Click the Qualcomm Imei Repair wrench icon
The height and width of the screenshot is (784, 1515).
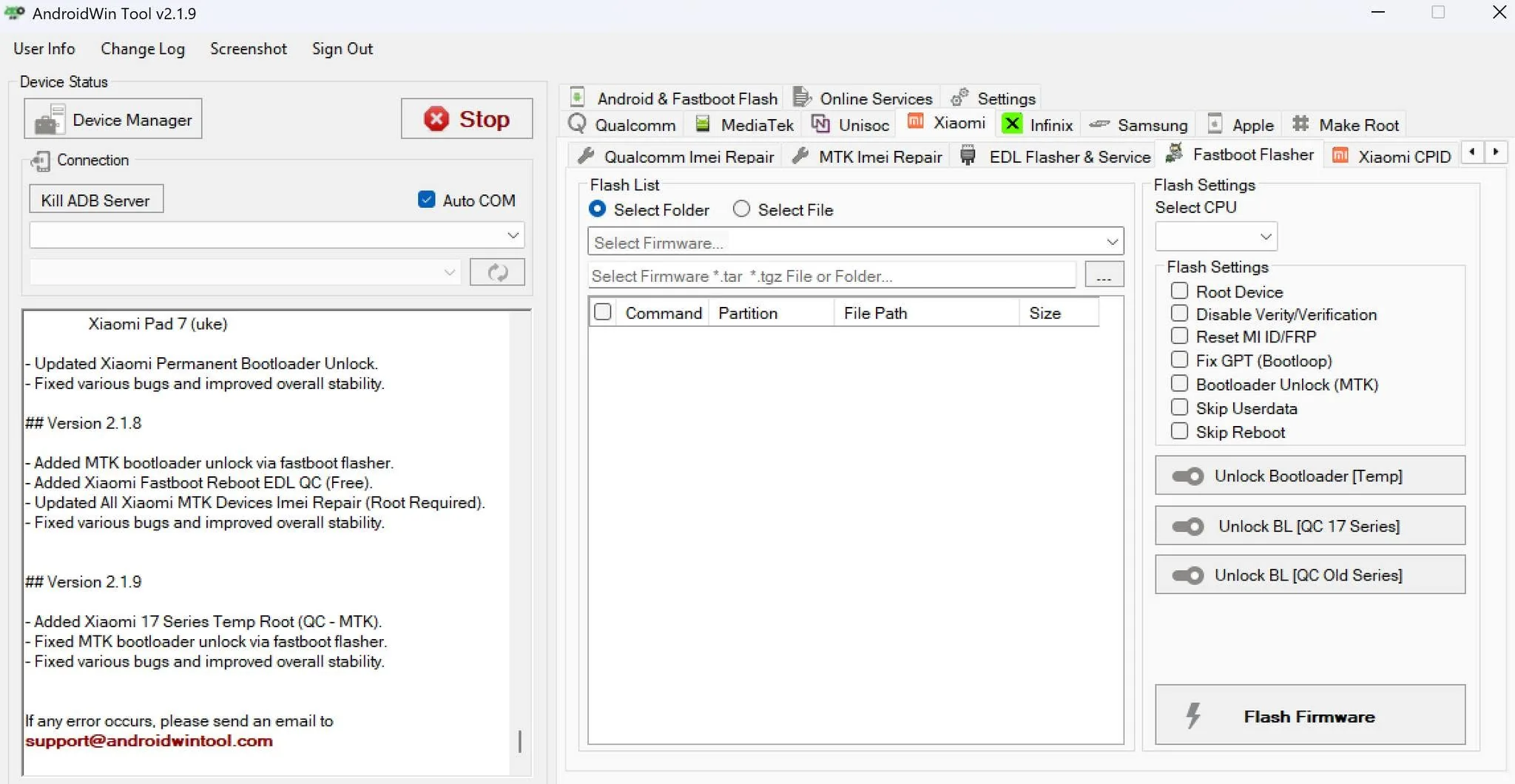(x=586, y=156)
